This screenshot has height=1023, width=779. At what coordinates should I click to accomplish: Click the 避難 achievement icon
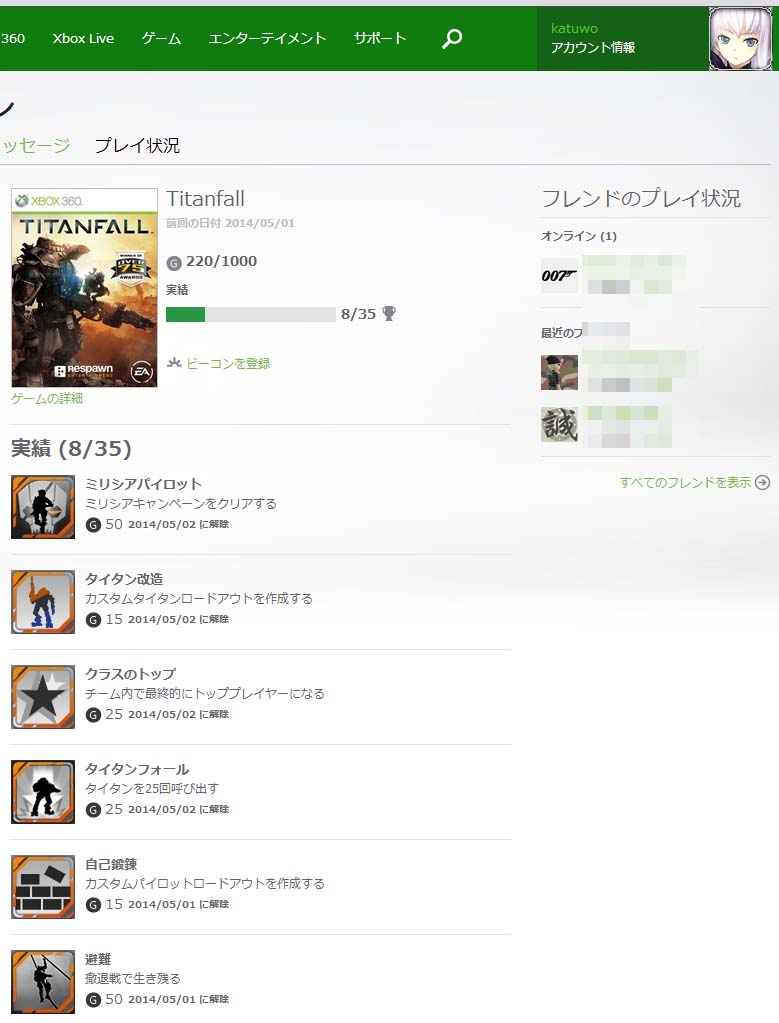tap(43, 982)
